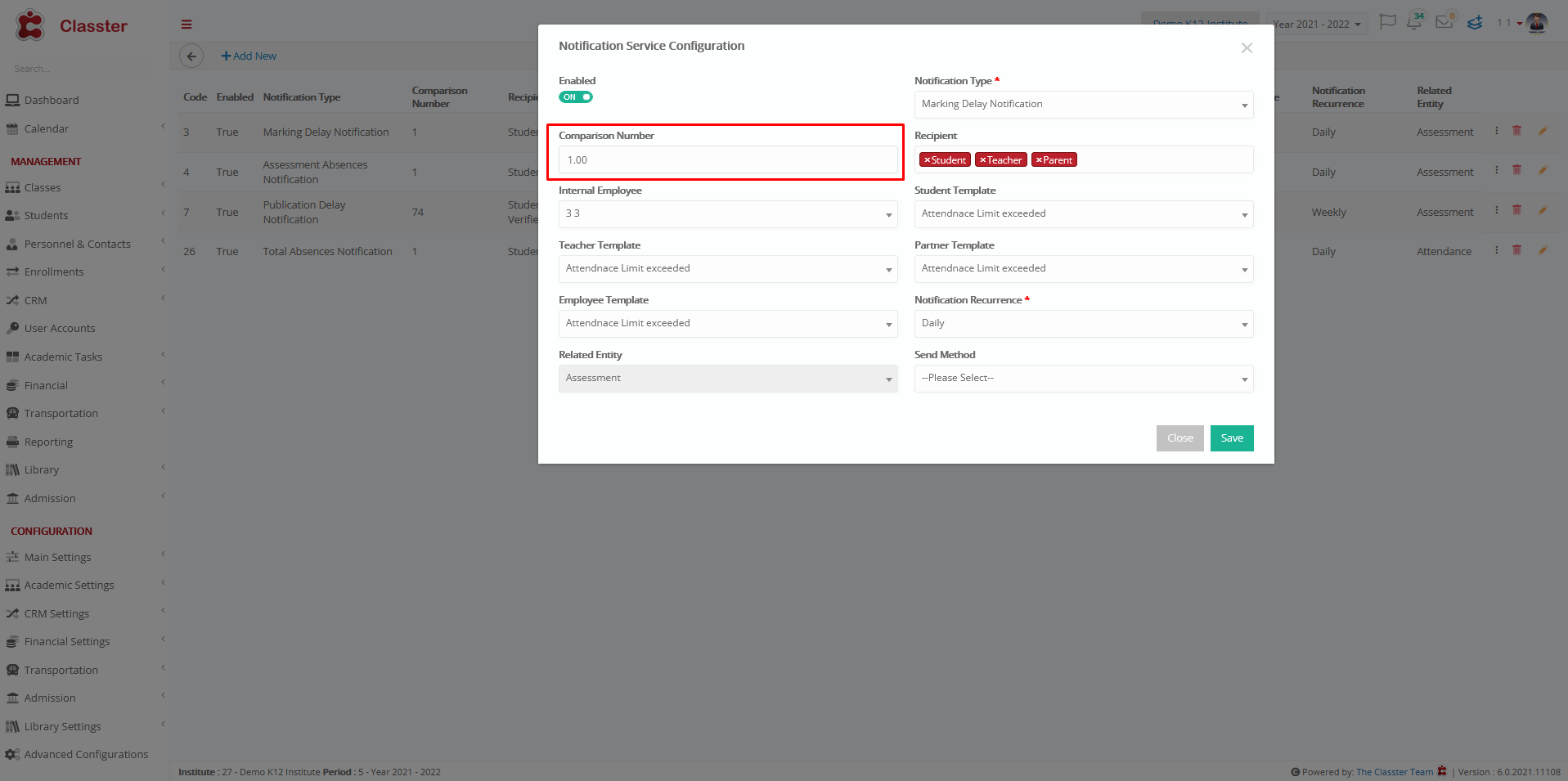Go back with the arrow button
Viewport: 1568px width, 781px height.
point(191,56)
